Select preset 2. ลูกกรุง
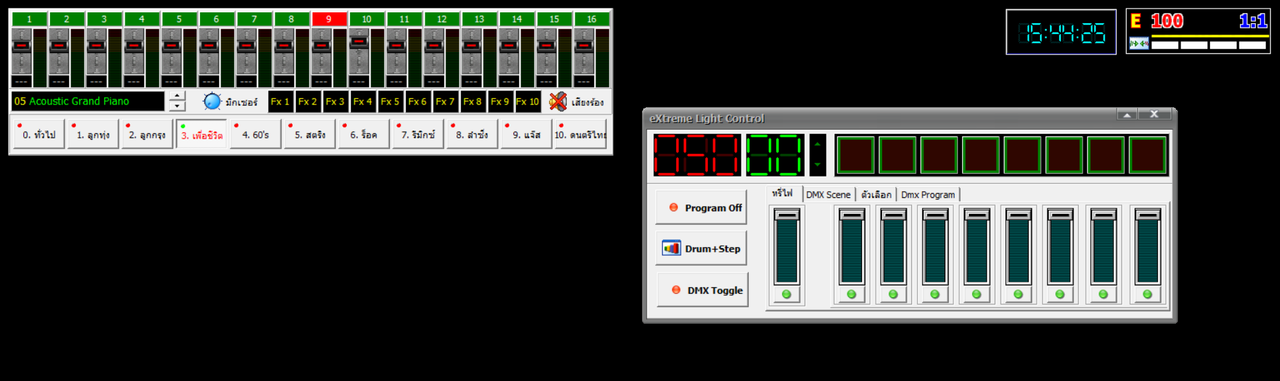1280x381 pixels. [x=148, y=134]
